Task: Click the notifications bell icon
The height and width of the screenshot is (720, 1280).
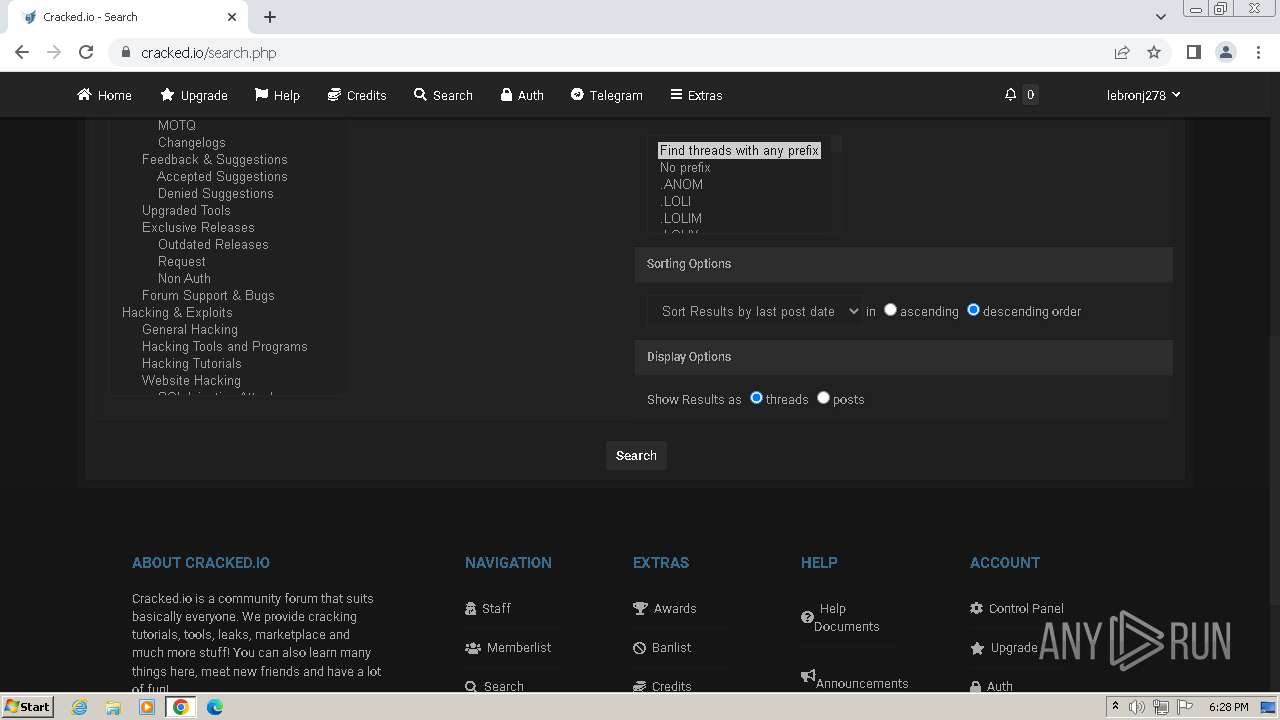Action: [1010, 95]
